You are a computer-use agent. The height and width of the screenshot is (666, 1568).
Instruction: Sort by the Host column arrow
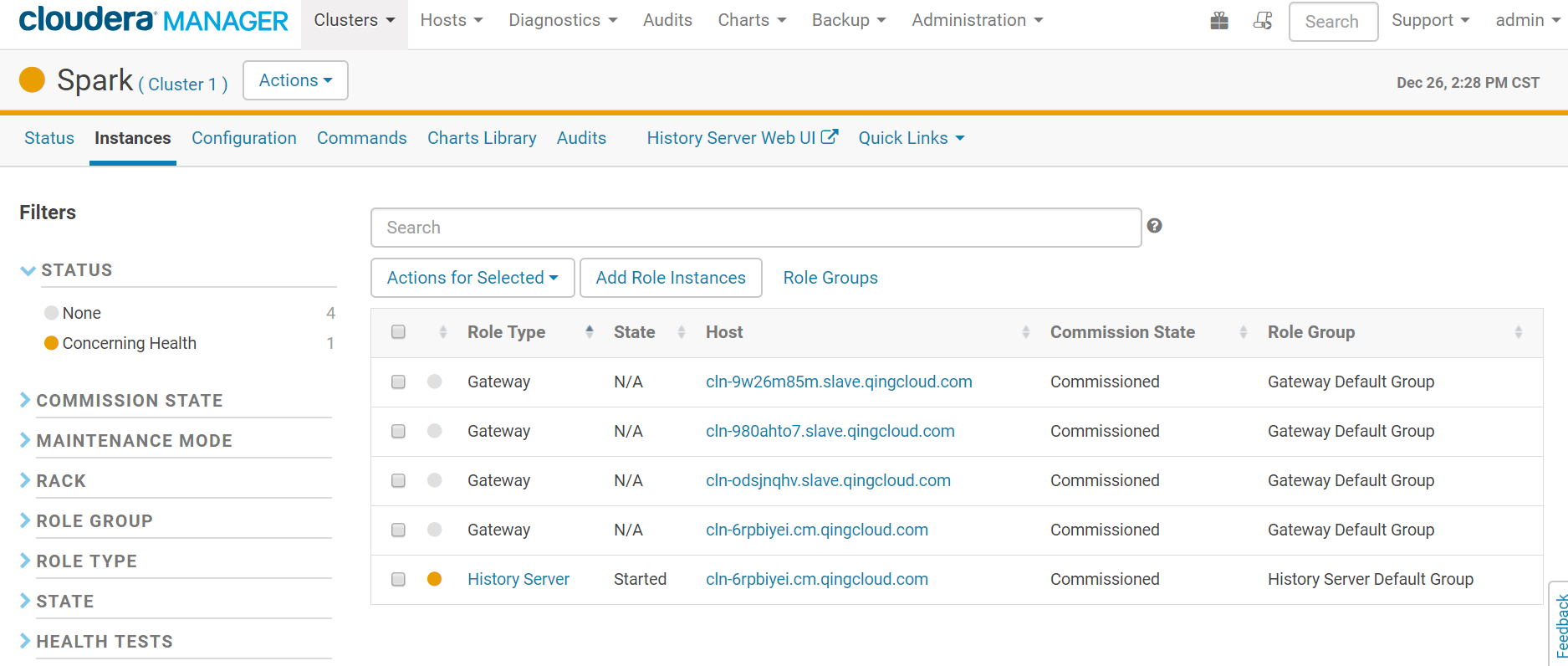(1026, 332)
